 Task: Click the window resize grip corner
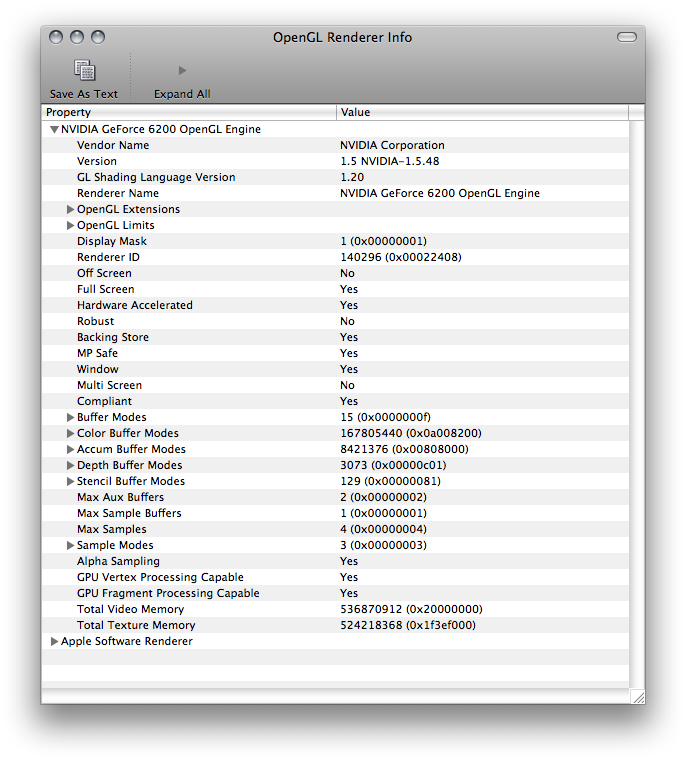pos(638,697)
